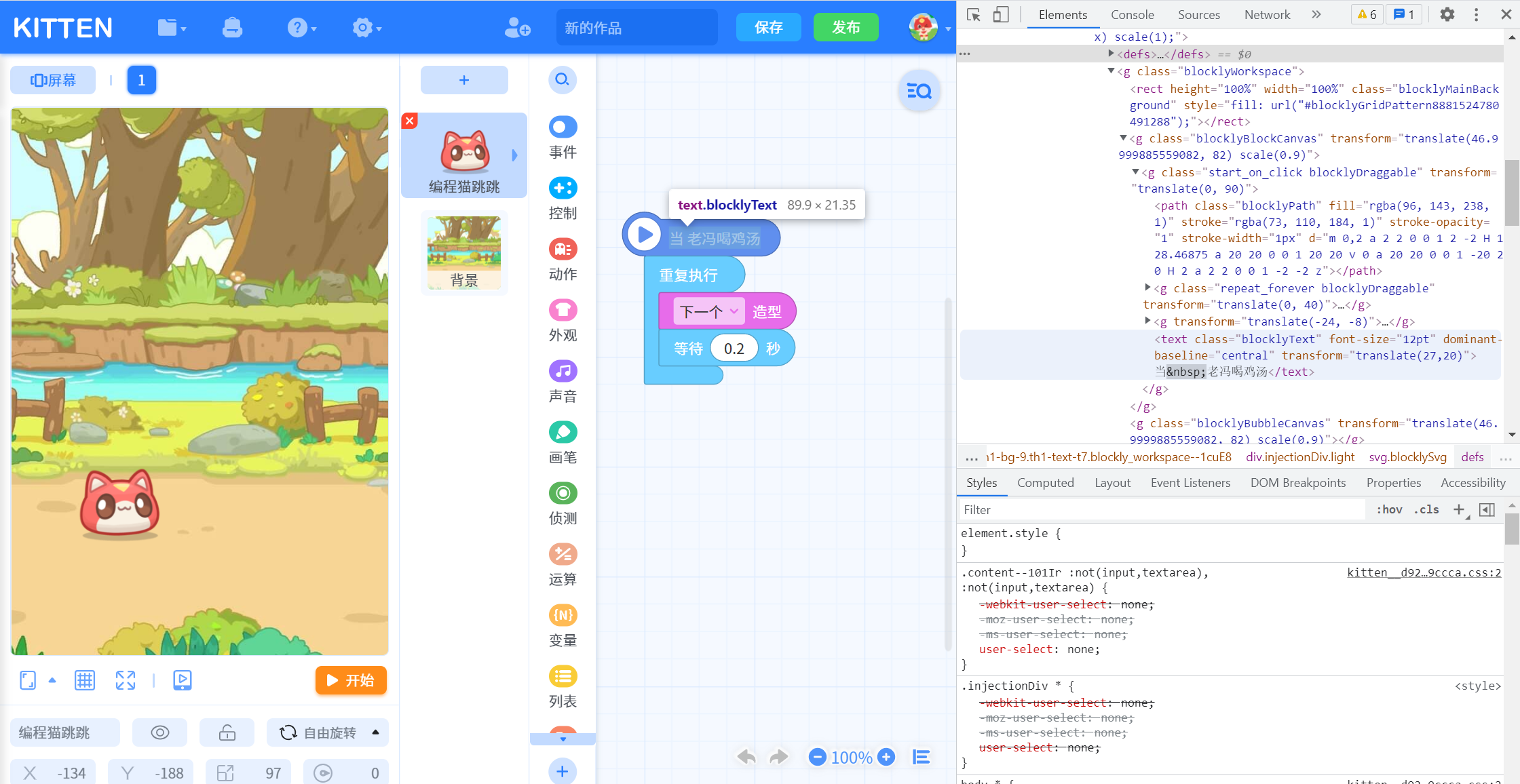The image size is (1520, 784).
Task: Redo the last workspace action
Action: (x=779, y=757)
